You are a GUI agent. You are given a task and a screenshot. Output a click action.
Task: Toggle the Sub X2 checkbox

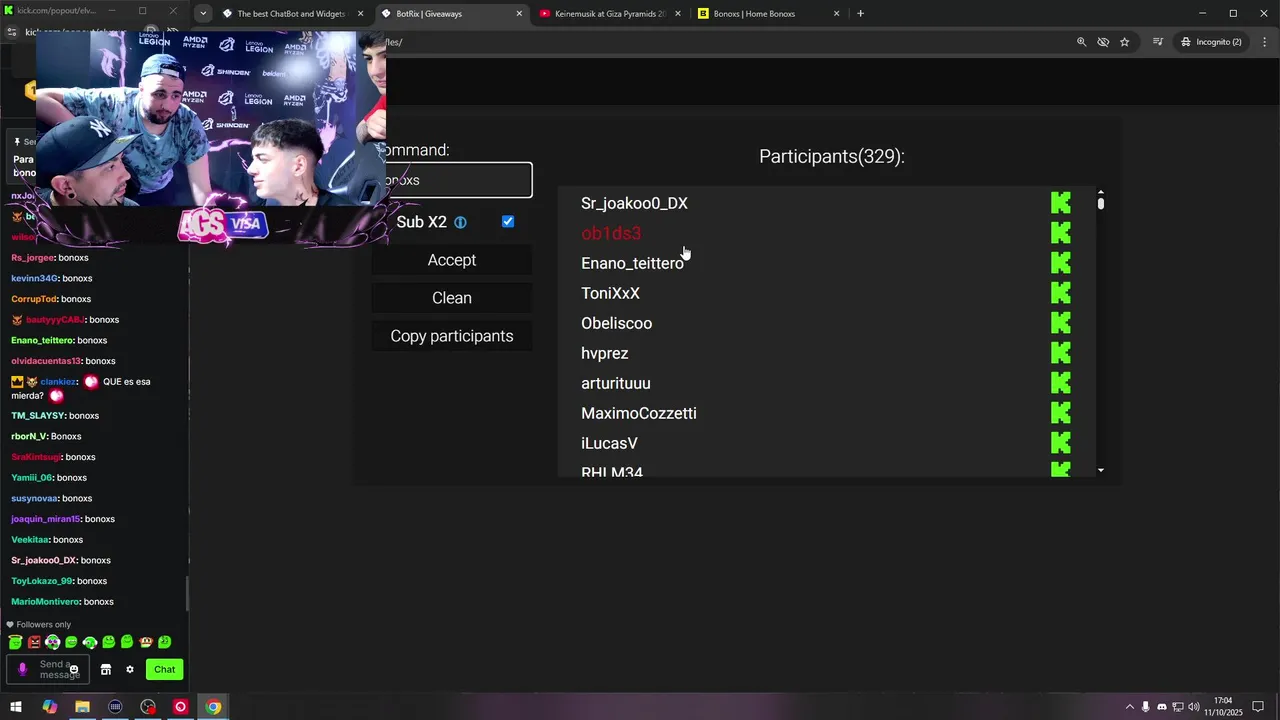508,221
